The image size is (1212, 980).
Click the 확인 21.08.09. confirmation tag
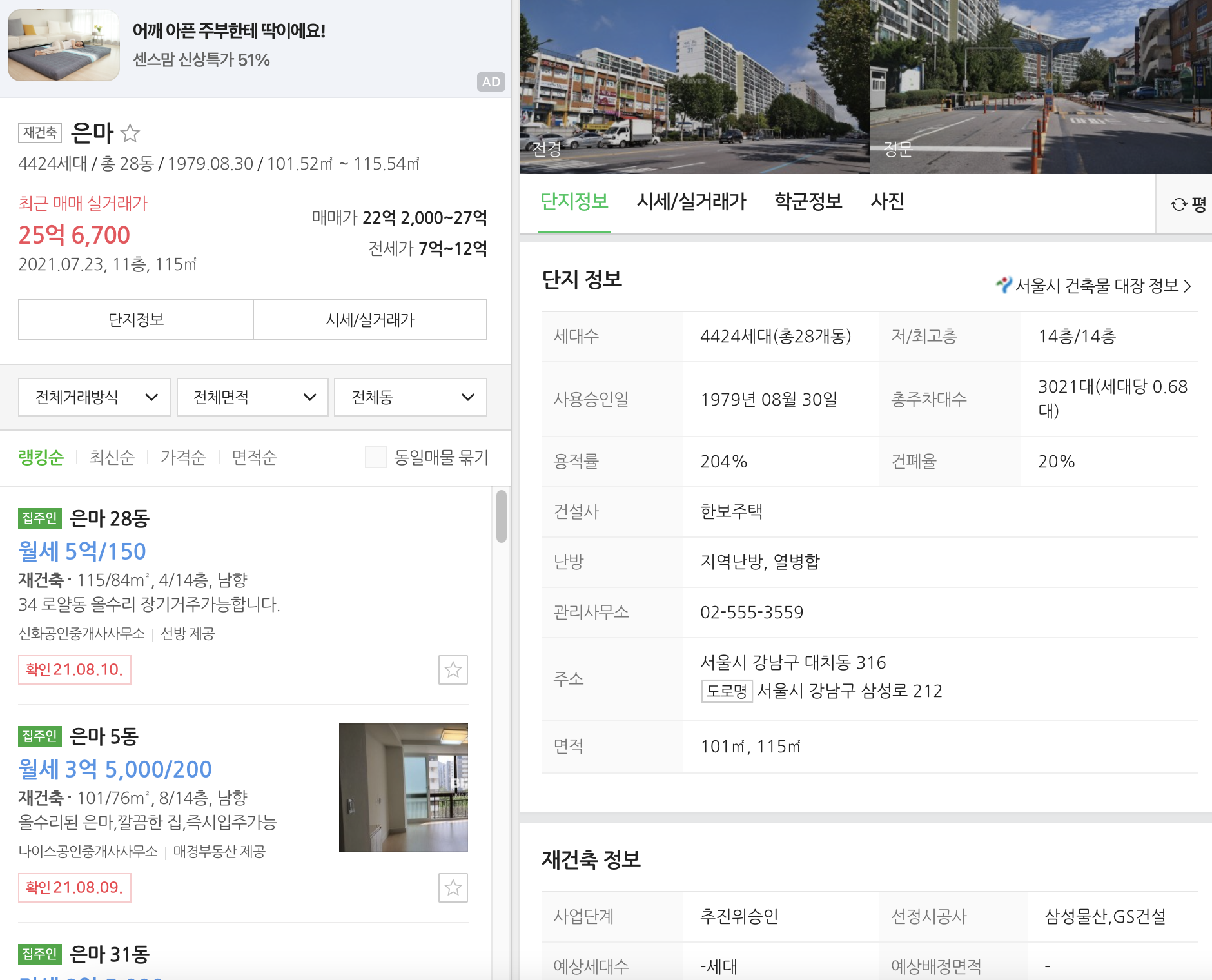click(75, 888)
